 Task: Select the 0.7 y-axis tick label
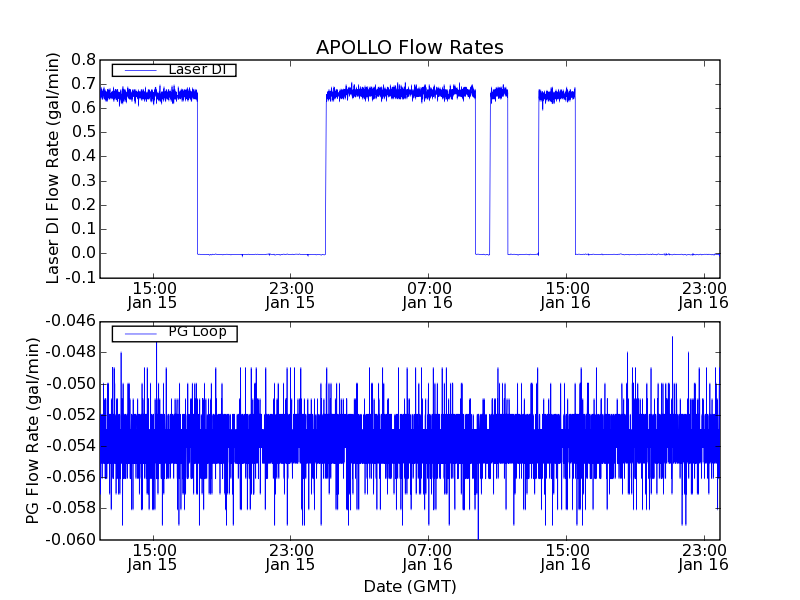[x=83, y=84]
